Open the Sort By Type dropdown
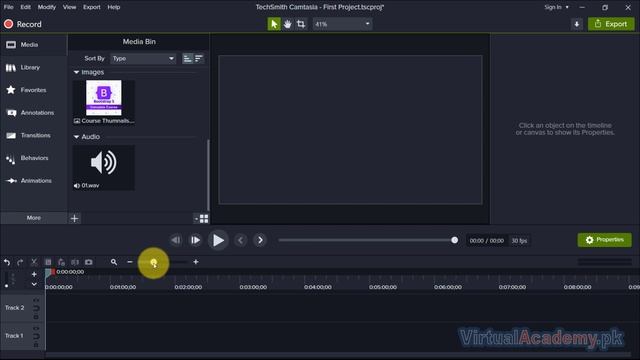This screenshot has height=360, width=640. tap(143, 59)
